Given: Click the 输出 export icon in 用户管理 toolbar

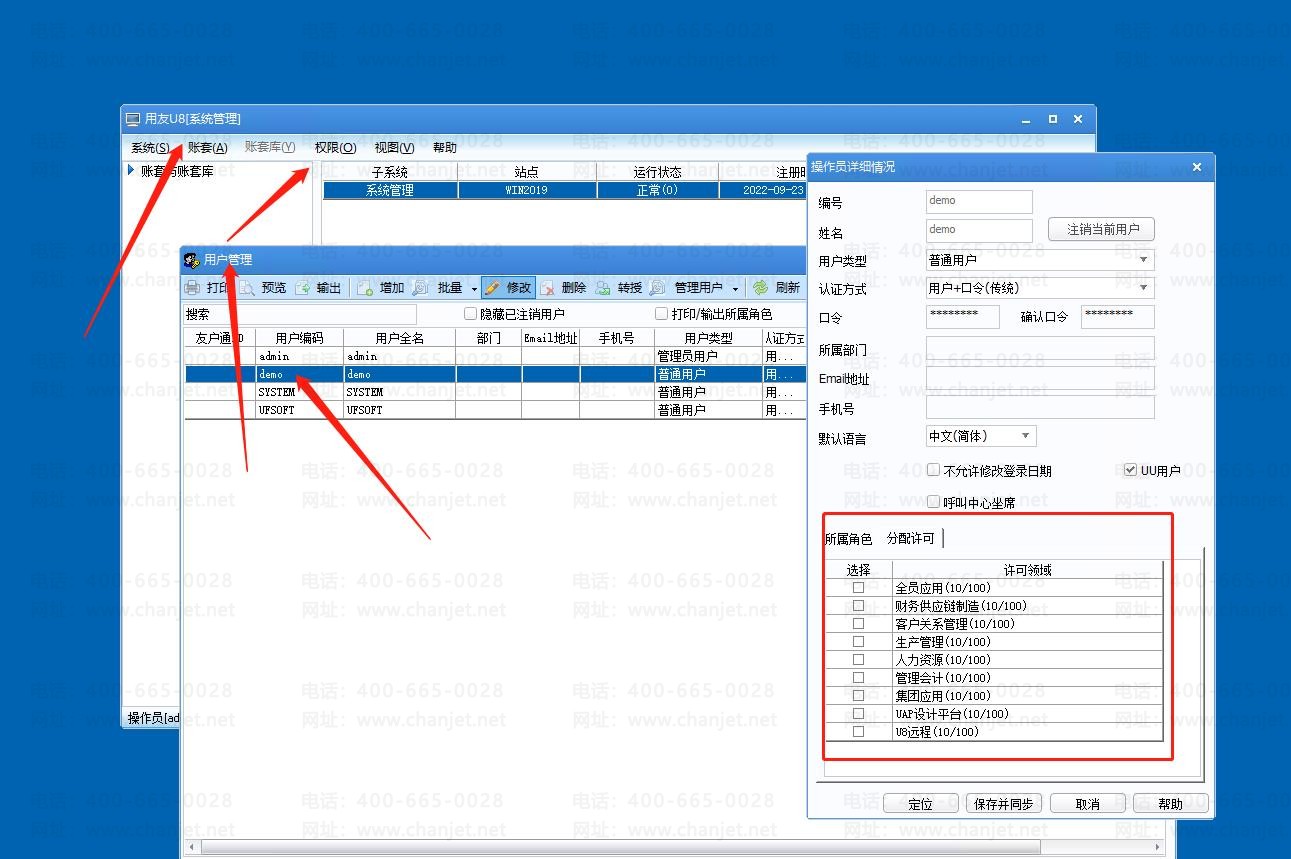Looking at the screenshot, I should [x=302, y=288].
